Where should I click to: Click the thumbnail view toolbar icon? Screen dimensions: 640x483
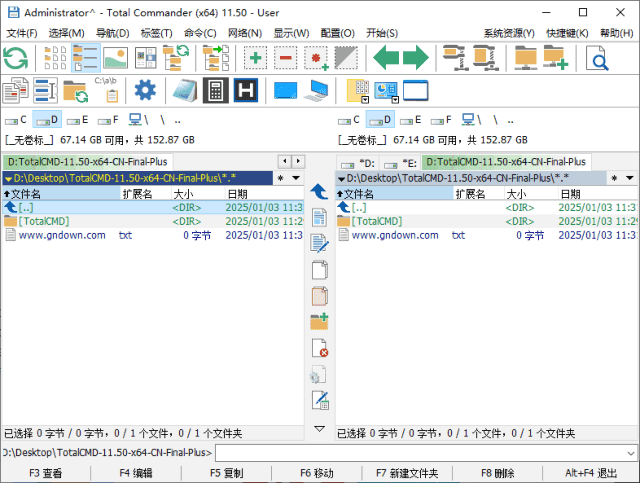[x=115, y=58]
